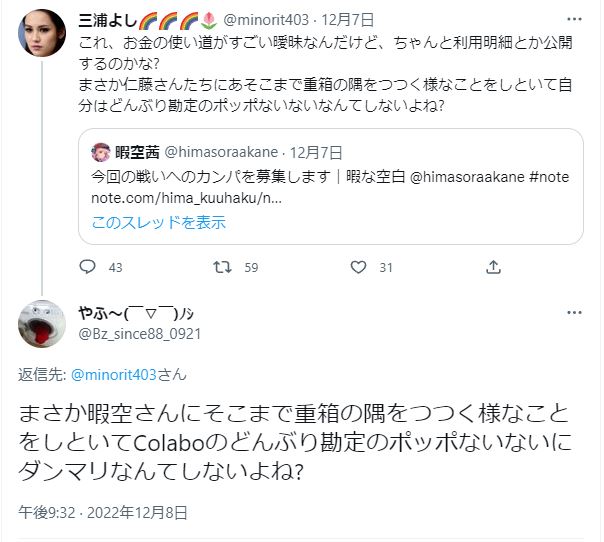Screen dimensions: 604x542
Task: Click @minorit403 in the 返信先 line
Action: (112, 376)
